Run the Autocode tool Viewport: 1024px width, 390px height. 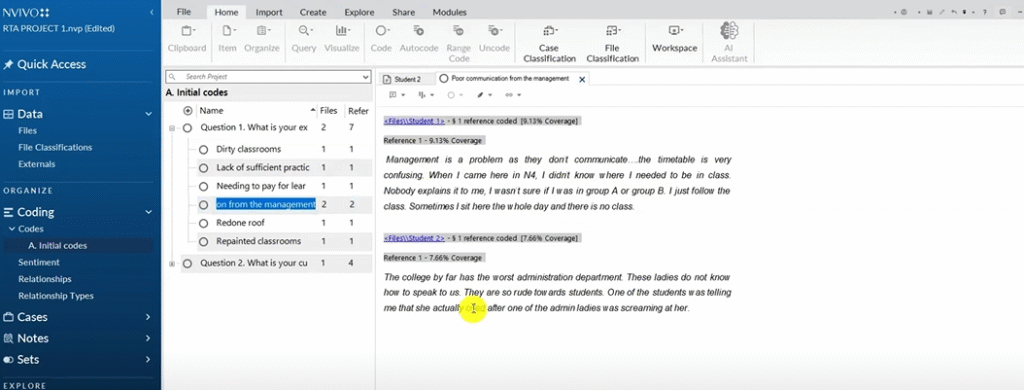click(419, 39)
